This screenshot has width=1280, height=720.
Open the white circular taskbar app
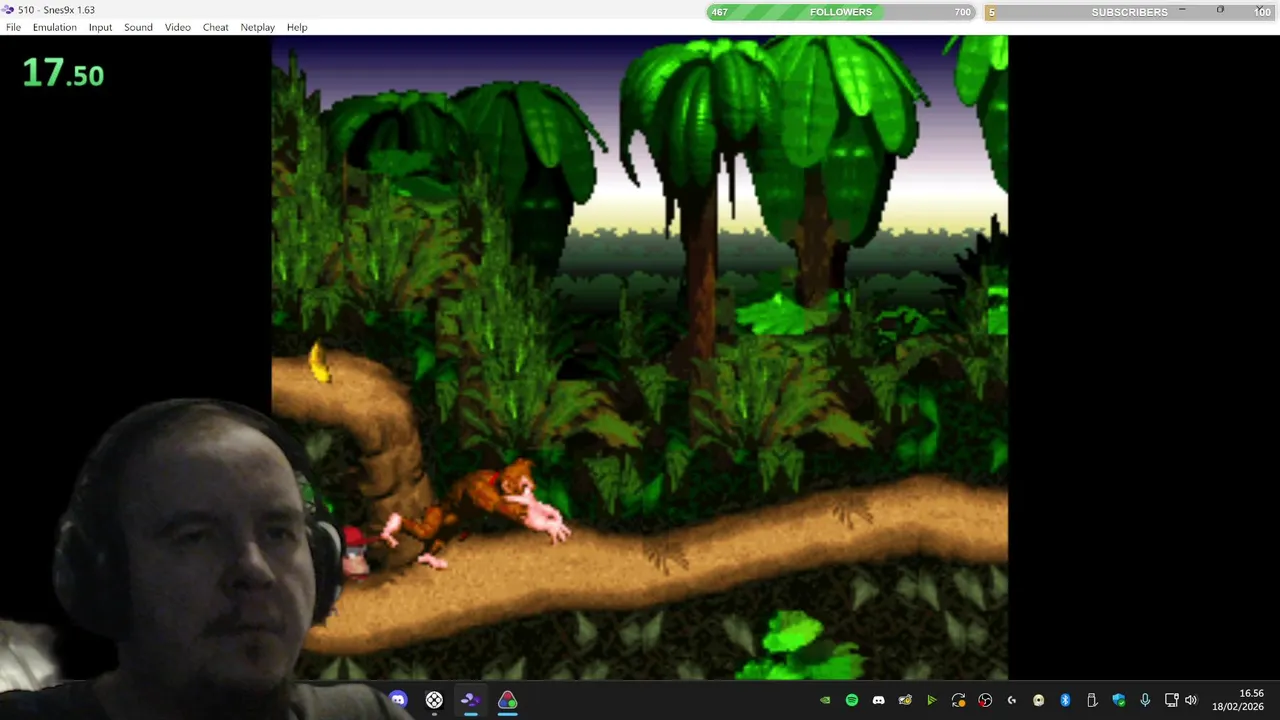434,700
